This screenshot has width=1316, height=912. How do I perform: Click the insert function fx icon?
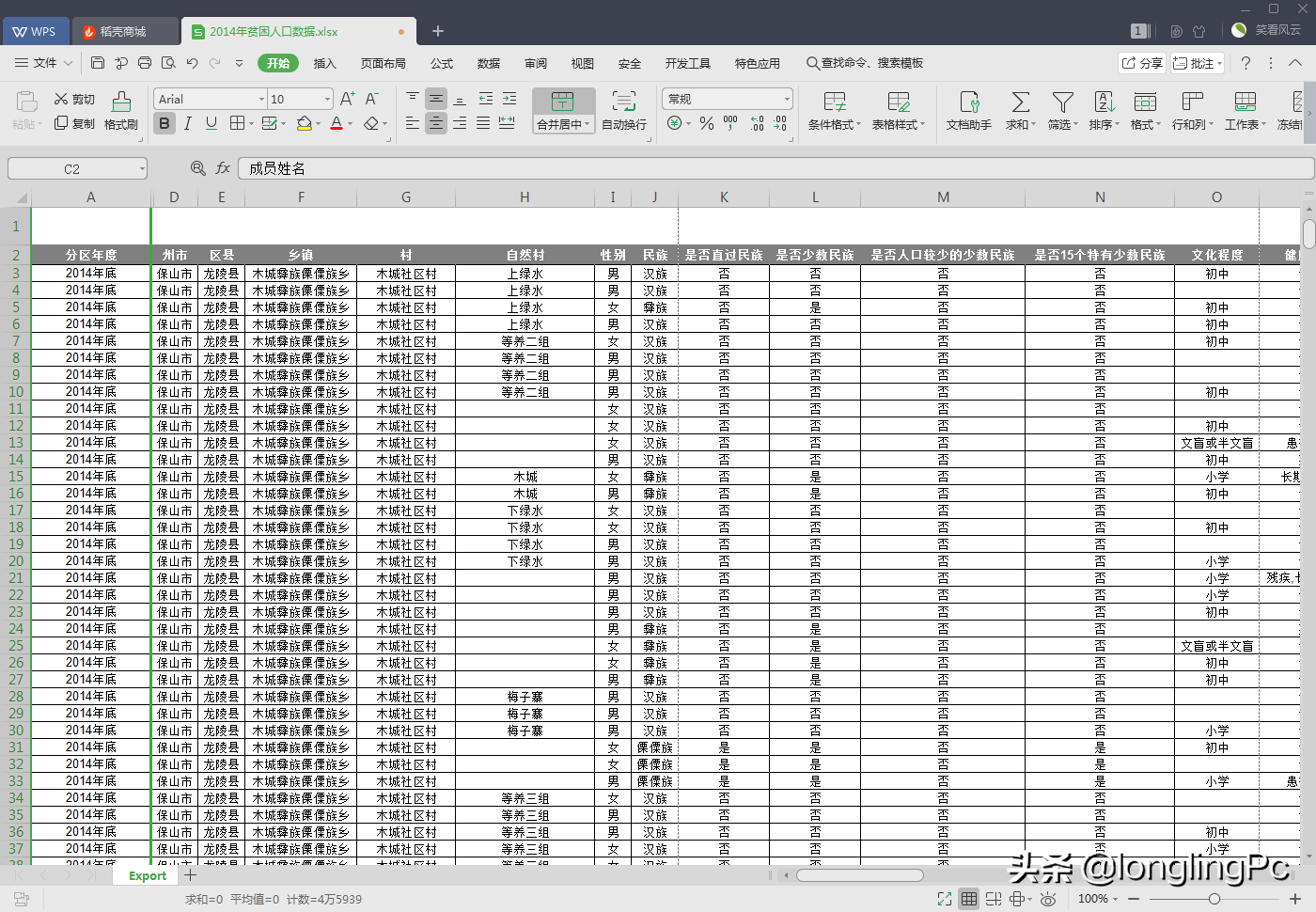click(223, 168)
